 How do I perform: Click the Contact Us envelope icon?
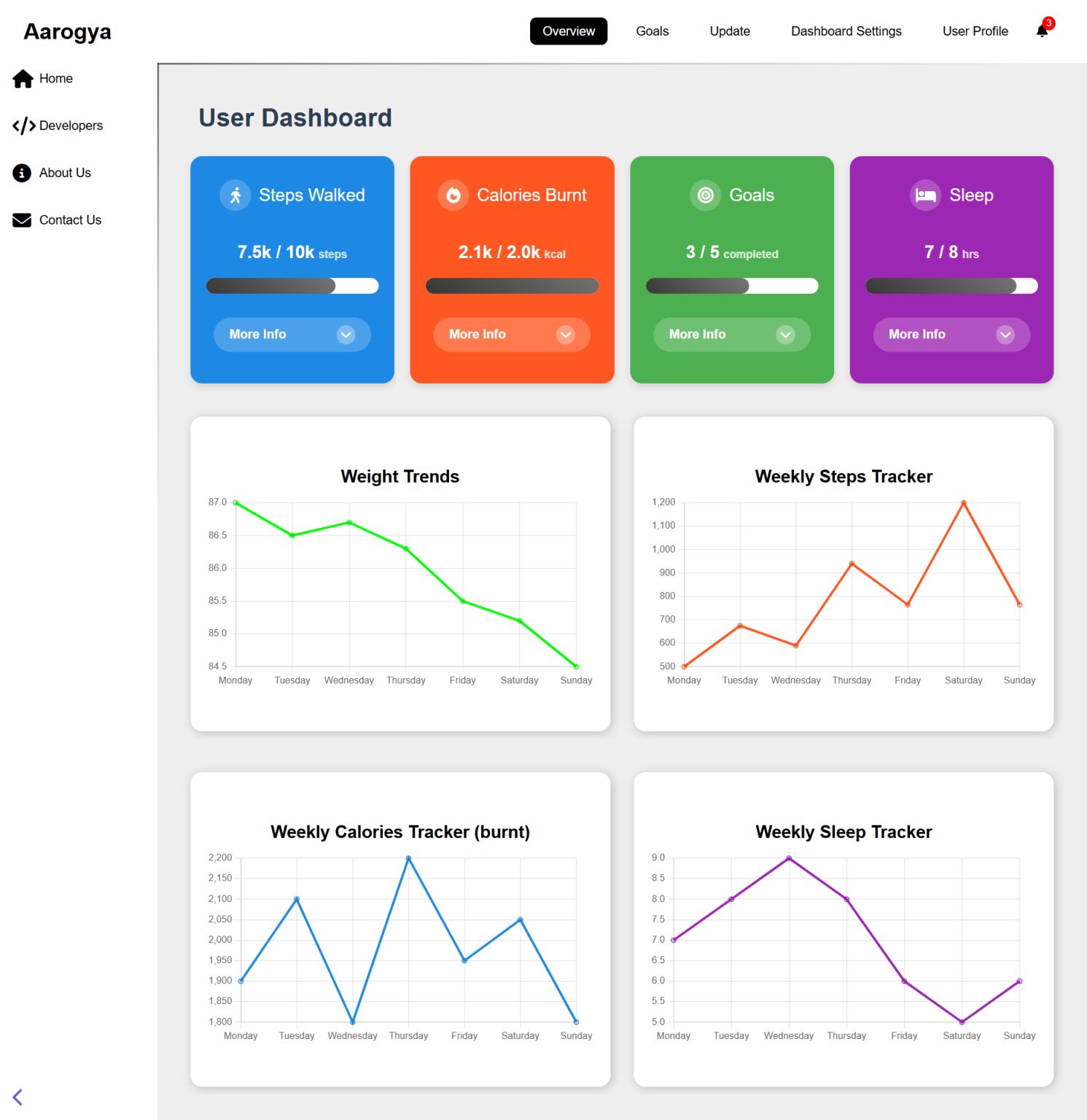point(22,220)
